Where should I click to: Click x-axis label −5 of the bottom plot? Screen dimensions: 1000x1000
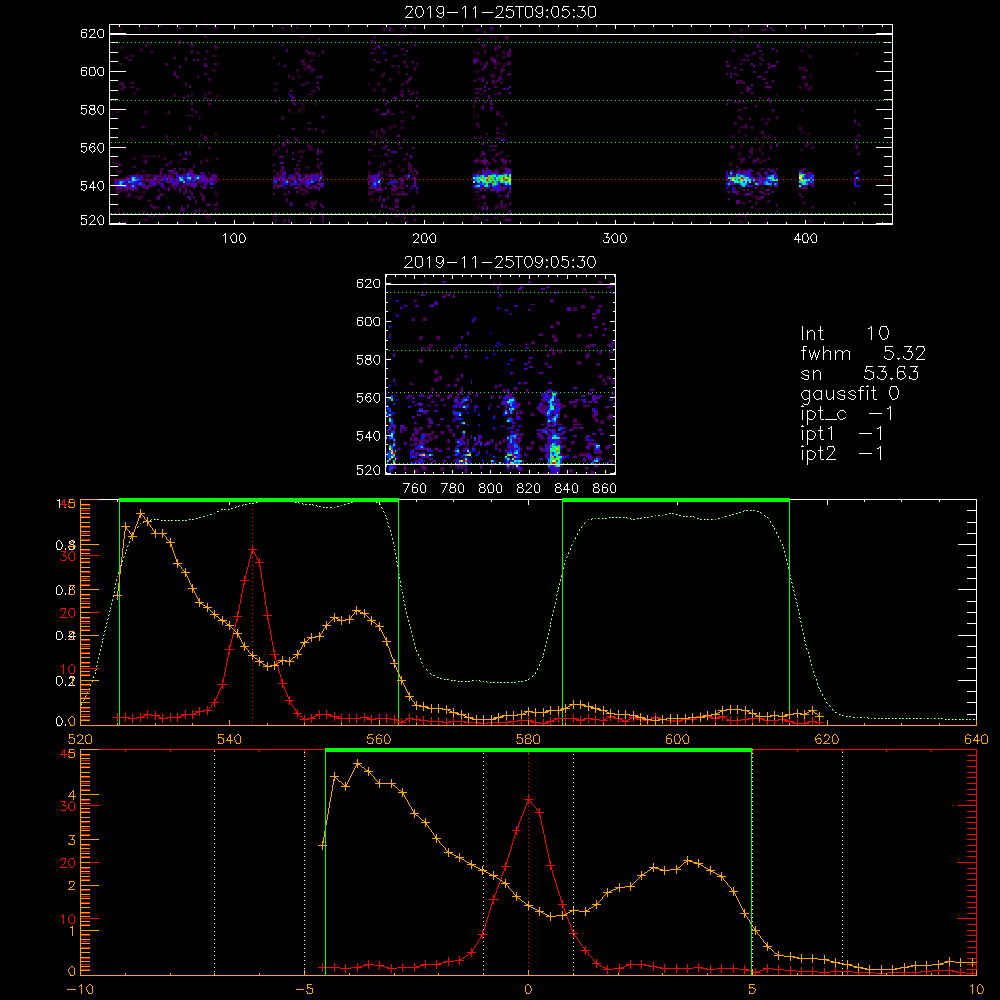pos(304,990)
